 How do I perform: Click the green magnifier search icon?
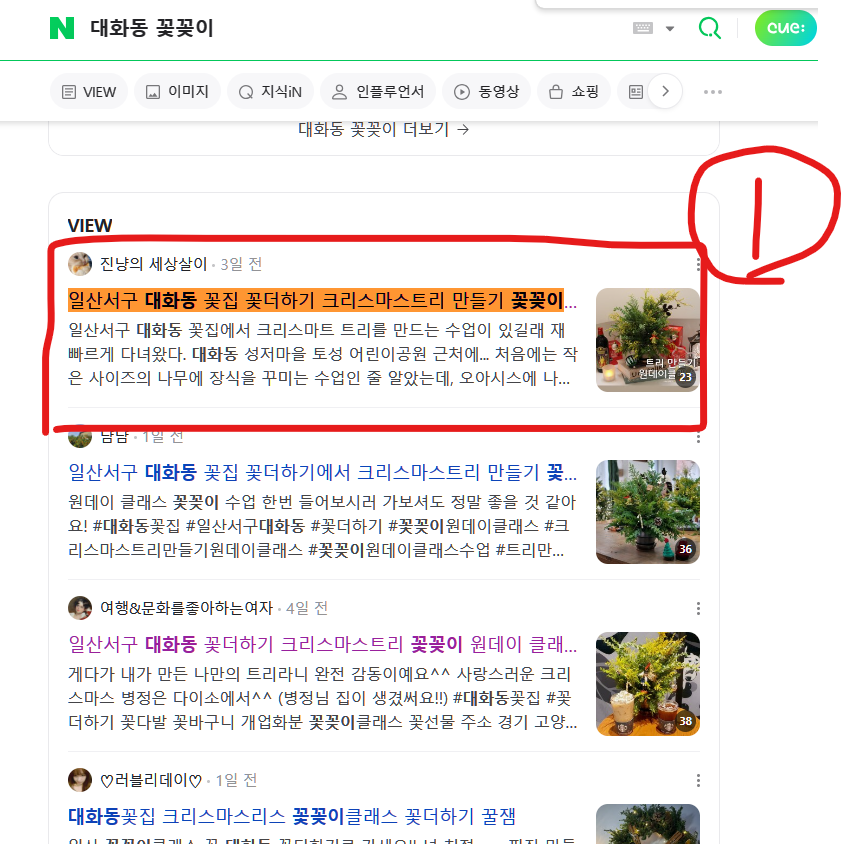710,28
